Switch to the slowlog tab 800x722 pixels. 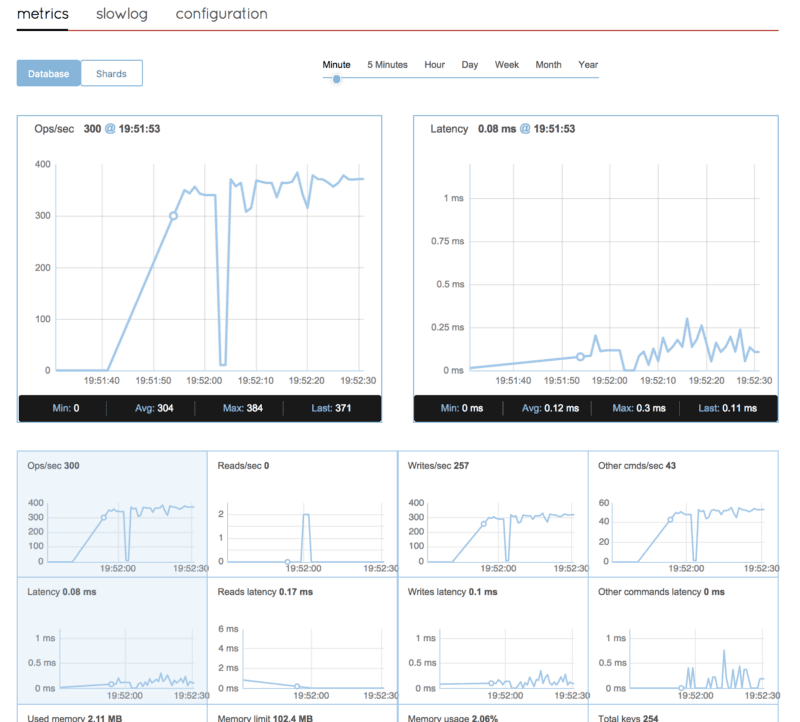(x=120, y=14)
